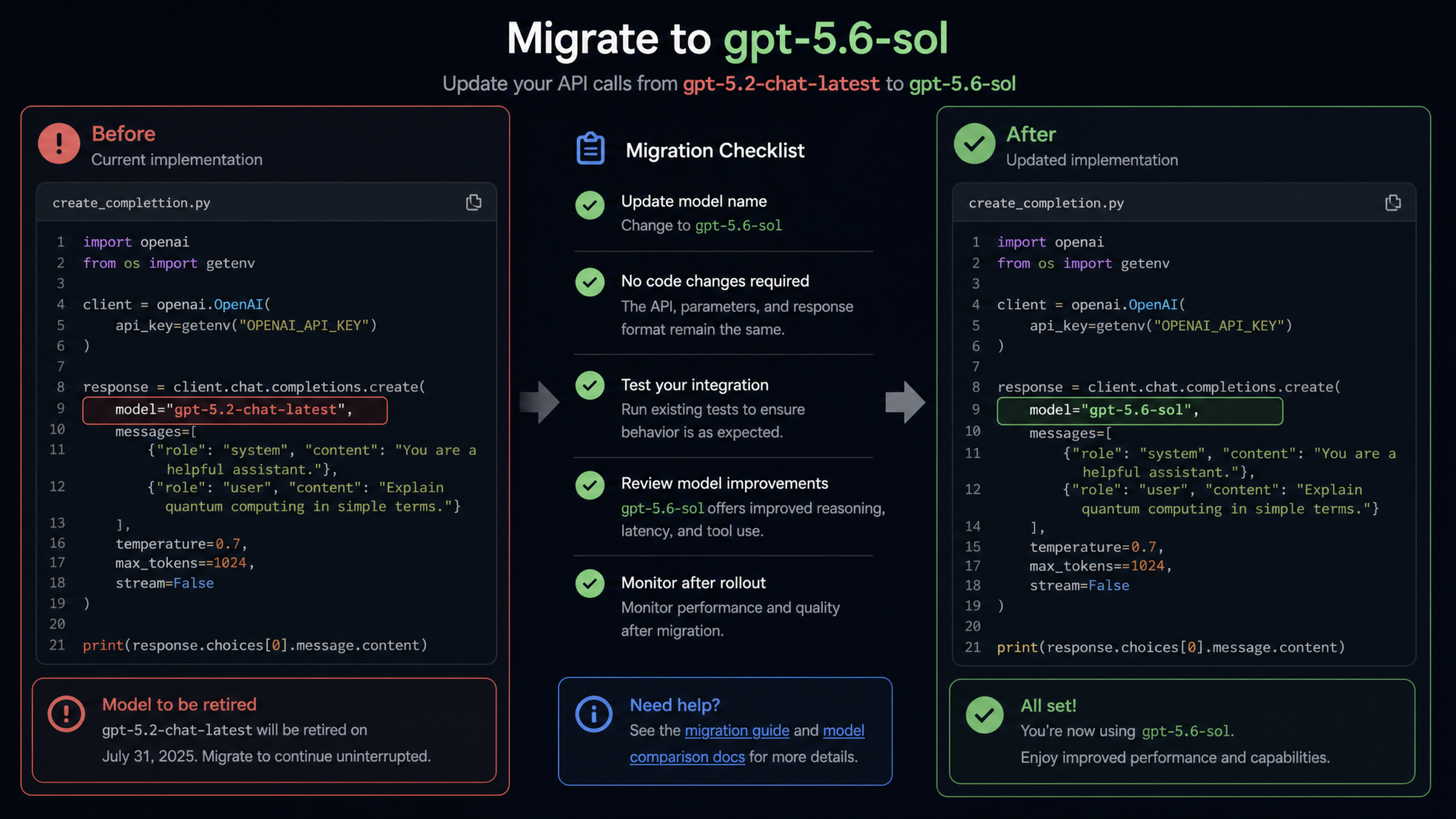The image size is (1456, 819).
Task: Click the red Before warning icon
Action: (59, 144)
